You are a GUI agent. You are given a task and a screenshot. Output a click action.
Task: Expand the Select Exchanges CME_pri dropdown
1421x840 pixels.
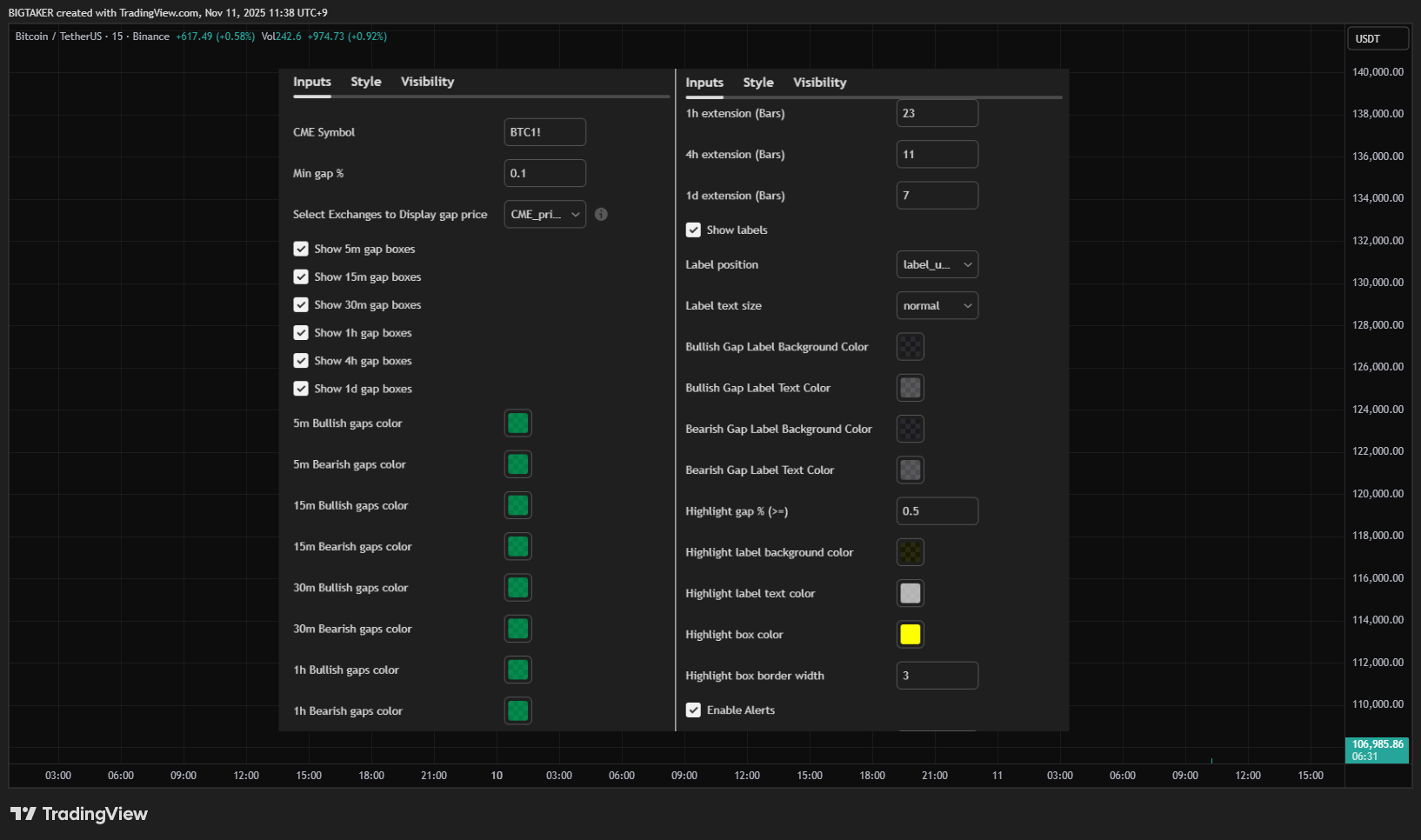point(545,215)
